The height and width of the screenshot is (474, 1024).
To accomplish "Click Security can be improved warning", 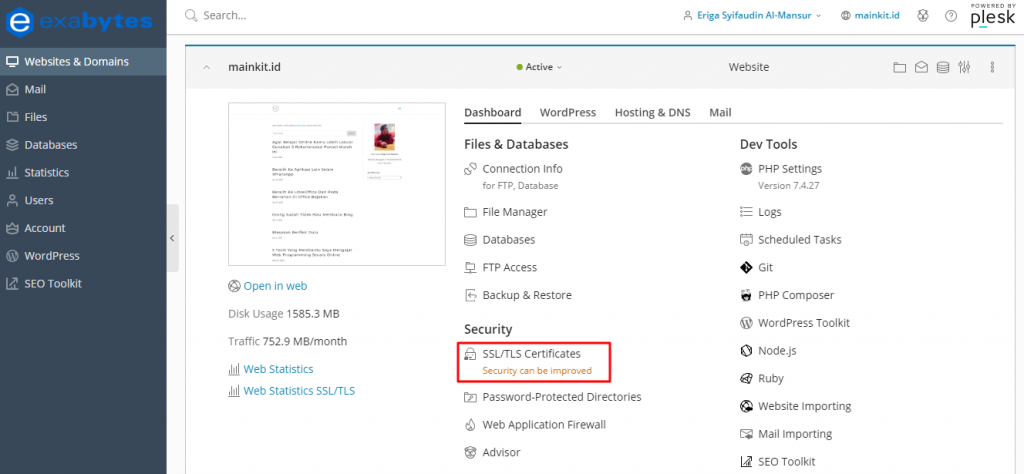I will (537, 371).
